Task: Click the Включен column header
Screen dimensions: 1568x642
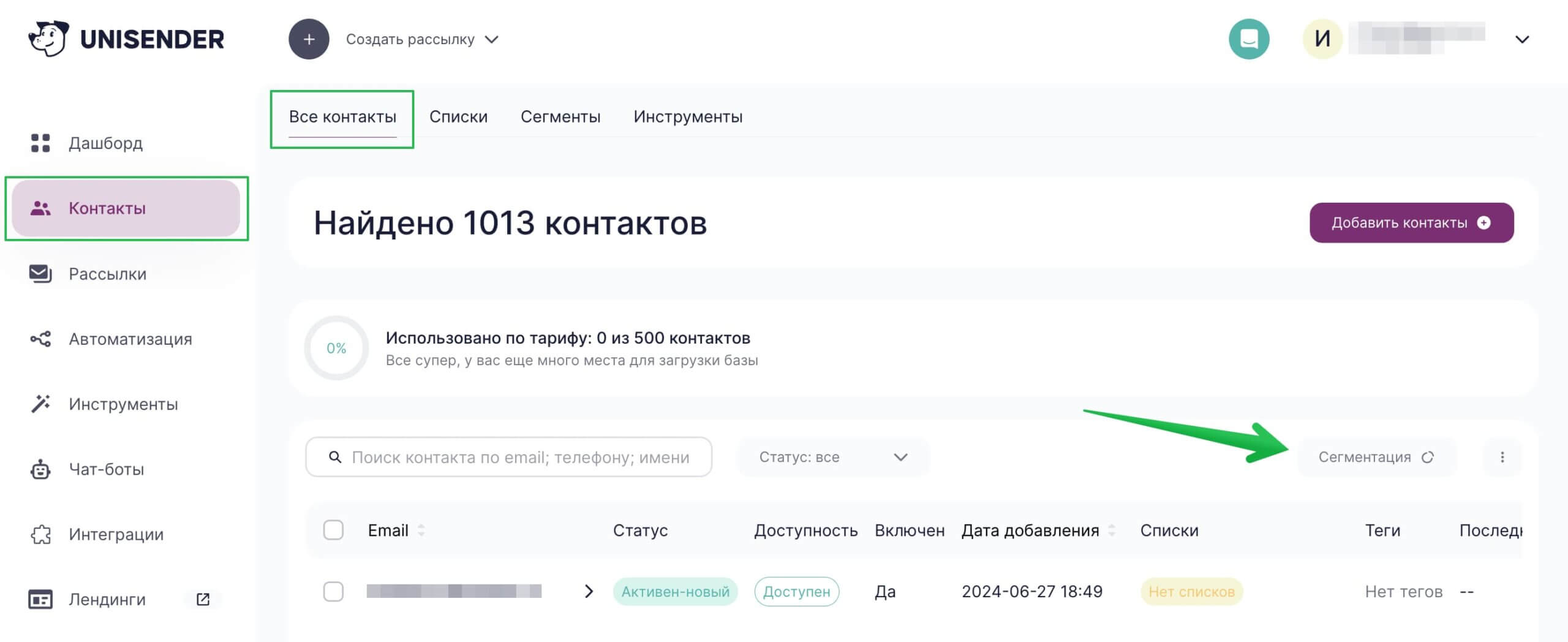Action: tap(910, 531)
